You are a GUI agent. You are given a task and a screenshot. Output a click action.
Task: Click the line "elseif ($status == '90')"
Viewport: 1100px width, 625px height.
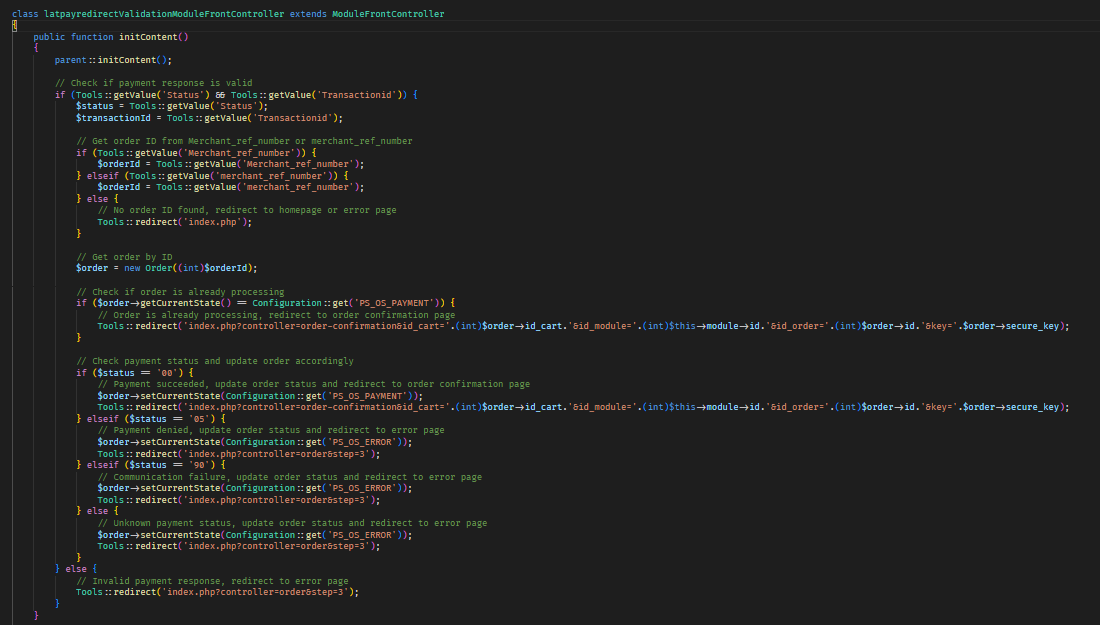click(x=151, y=465)
